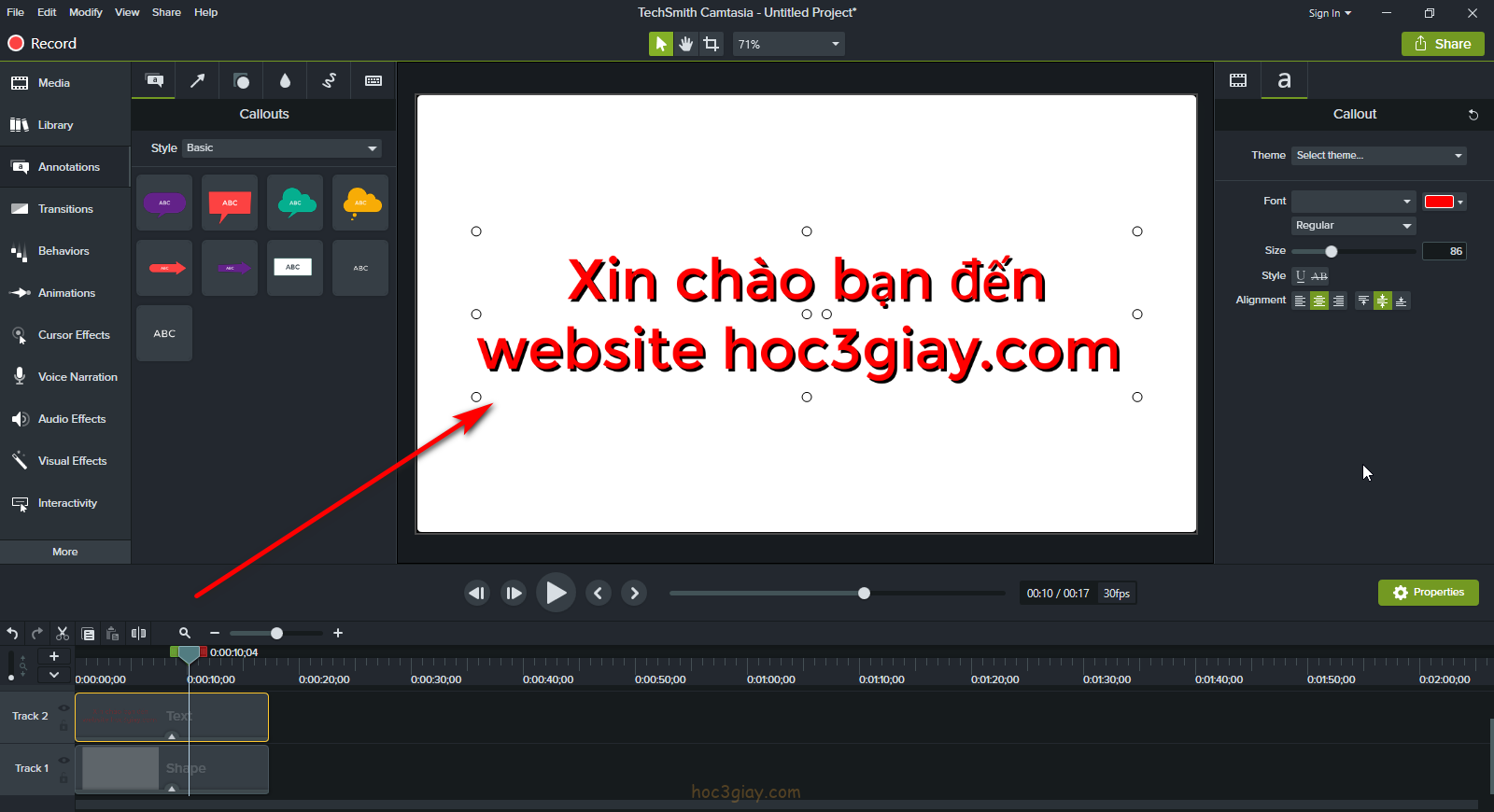Switch to the Callouts annotation tab
This screenshot has width=1494, height=812.
(x=154, y=81)
